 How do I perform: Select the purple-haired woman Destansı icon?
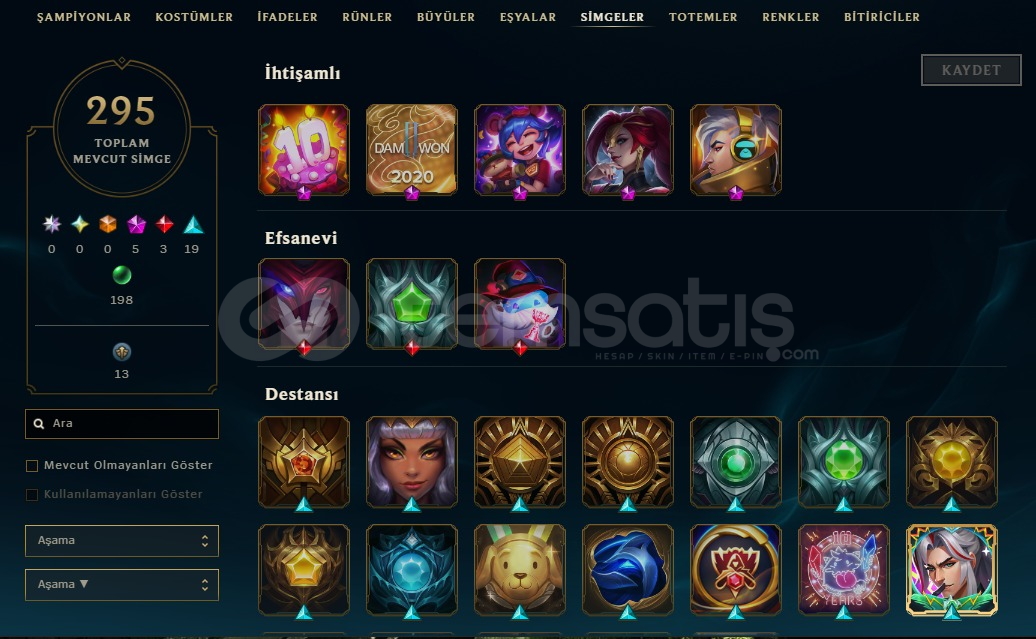pos(412,462)
